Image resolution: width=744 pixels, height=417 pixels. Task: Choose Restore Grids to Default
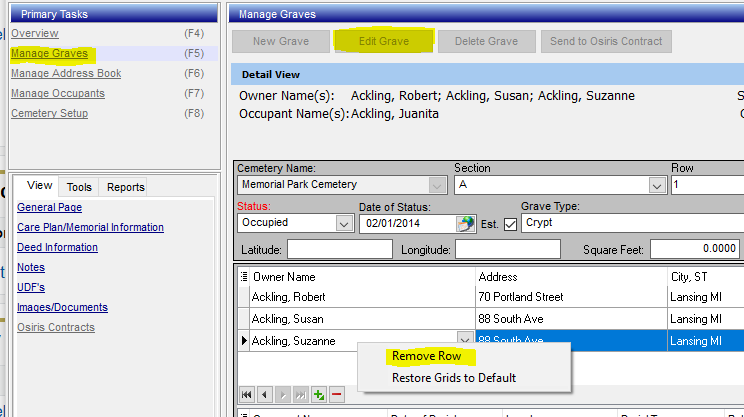point(454,378)
